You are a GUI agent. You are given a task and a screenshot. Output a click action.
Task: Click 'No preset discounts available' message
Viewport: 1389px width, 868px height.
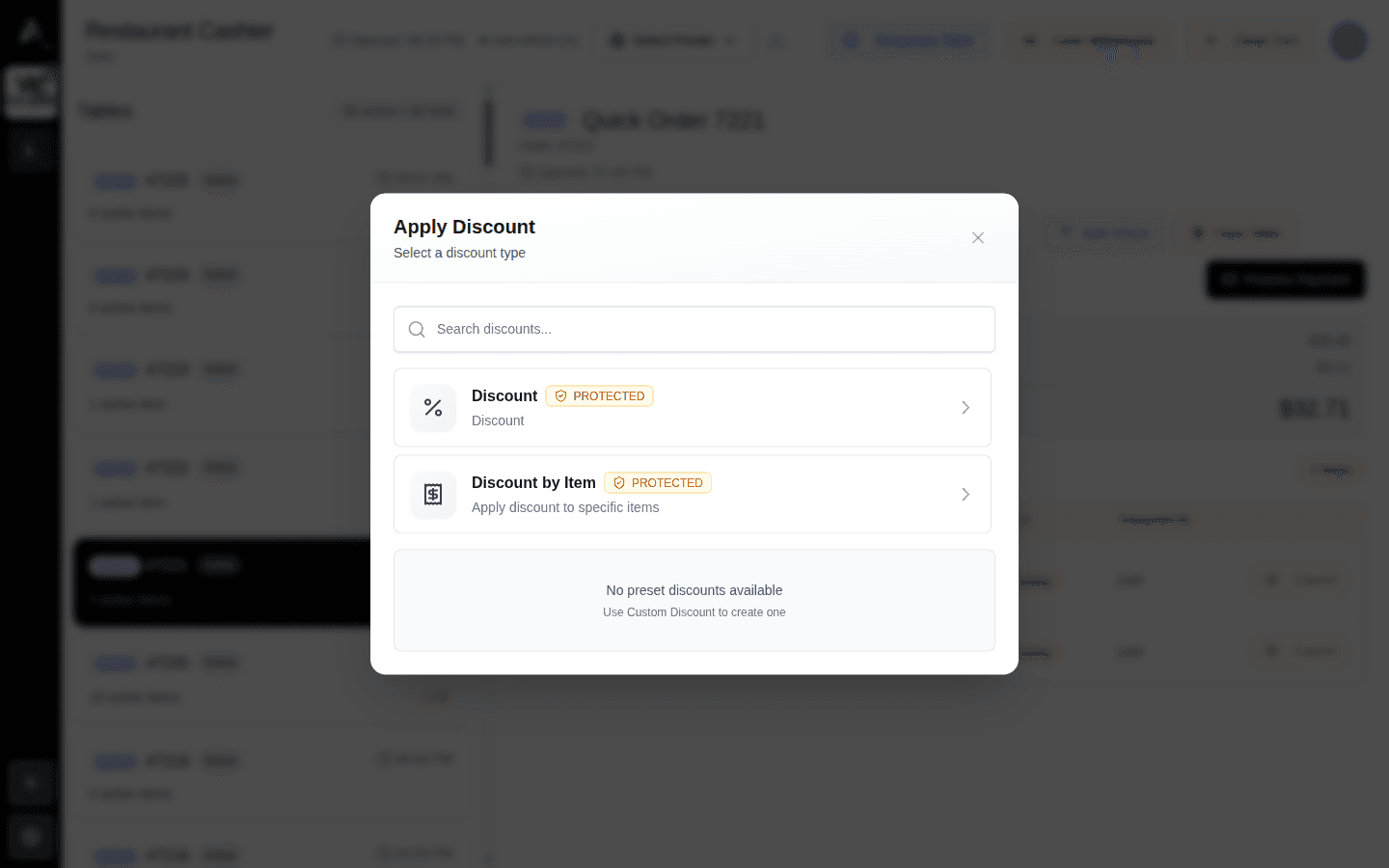coord(694,590)
